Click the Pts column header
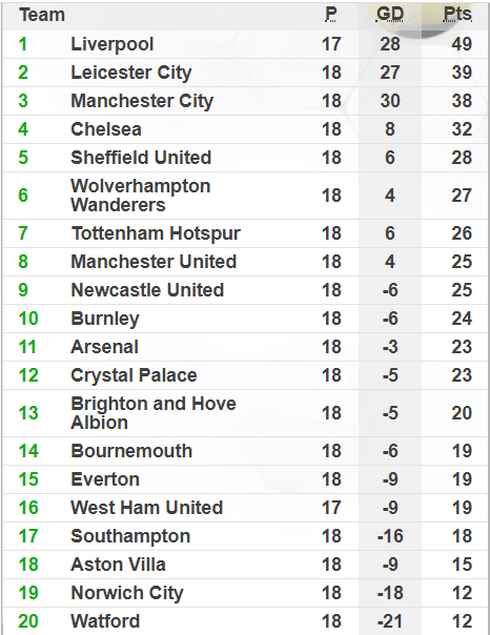This screenshot has height=635, width=490. tap(457, 15)
